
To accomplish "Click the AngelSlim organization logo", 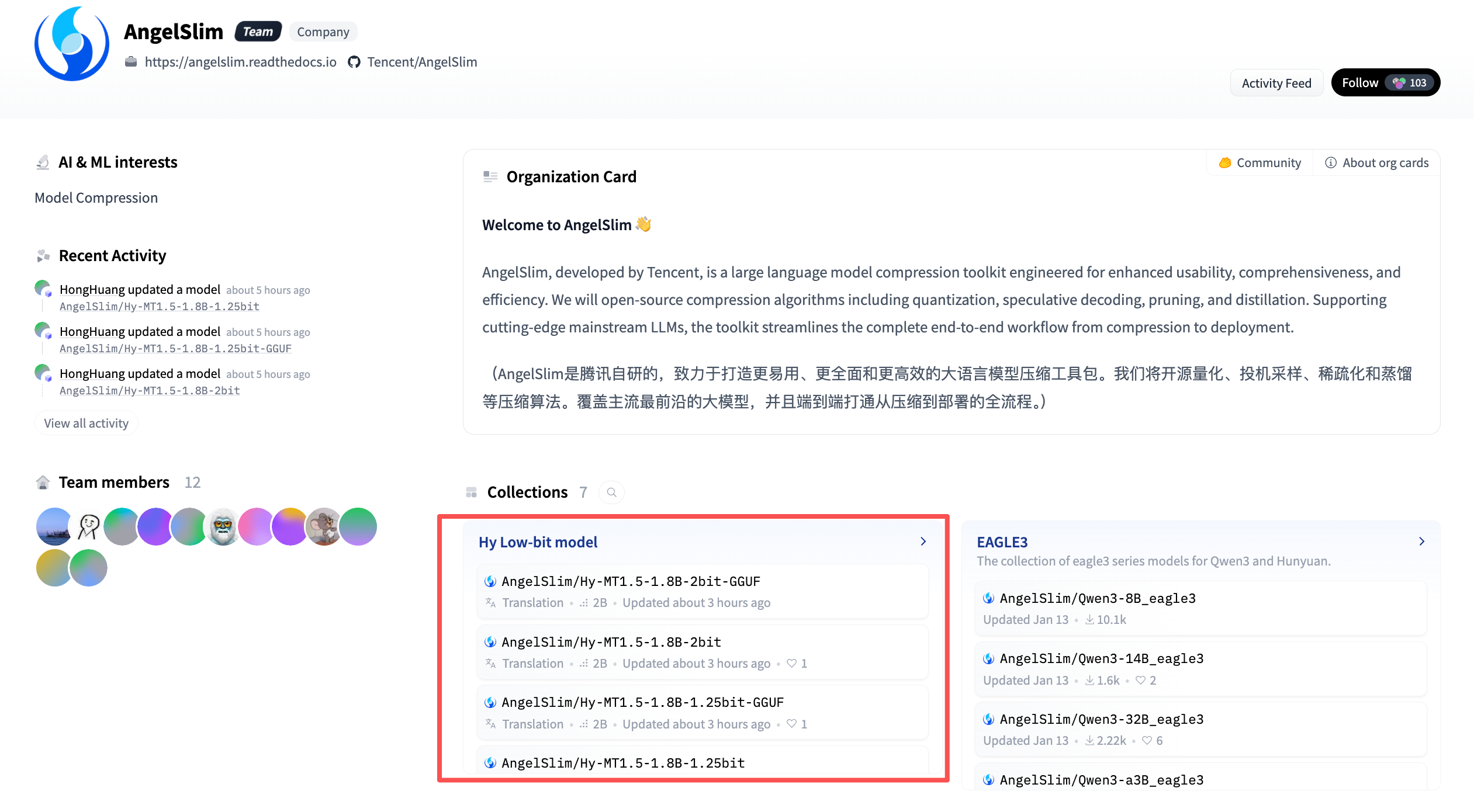I will pos(72,43).
